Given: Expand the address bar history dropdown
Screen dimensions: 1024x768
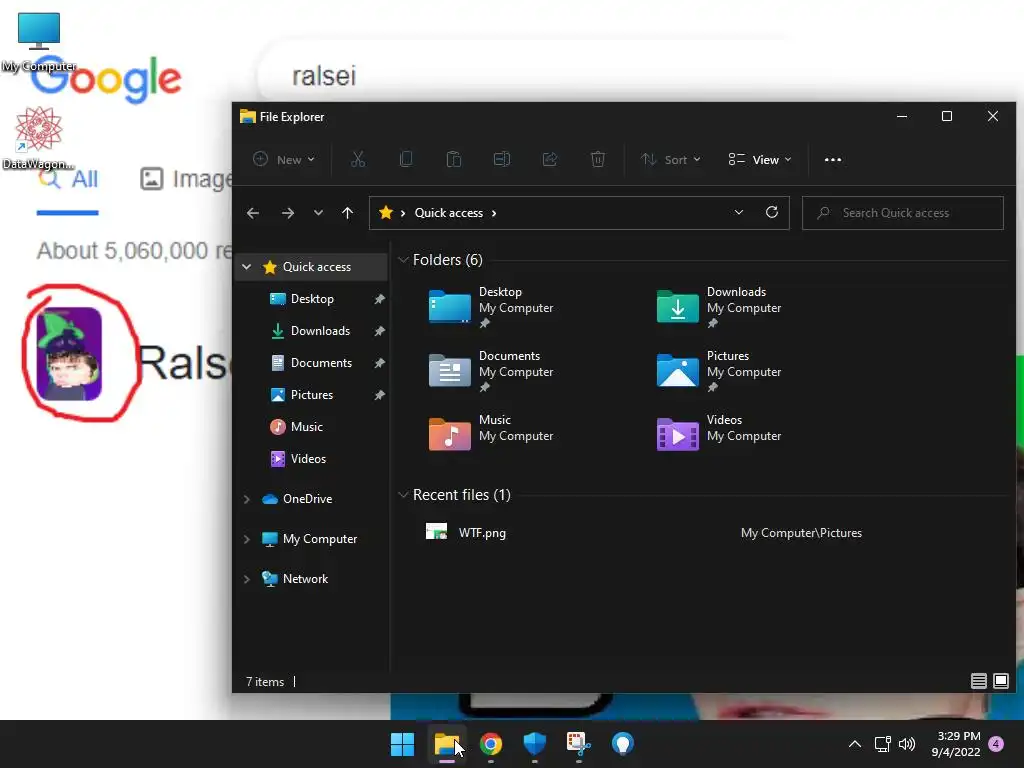Looking at the screenshot, I should point(739,212).
